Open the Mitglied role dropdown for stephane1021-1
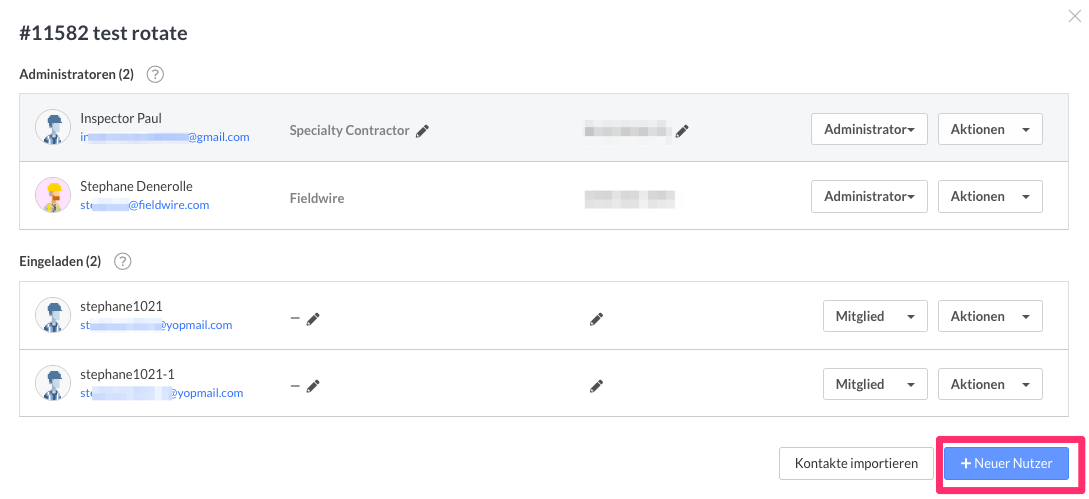1089x499 pixels. coord(874,384)
